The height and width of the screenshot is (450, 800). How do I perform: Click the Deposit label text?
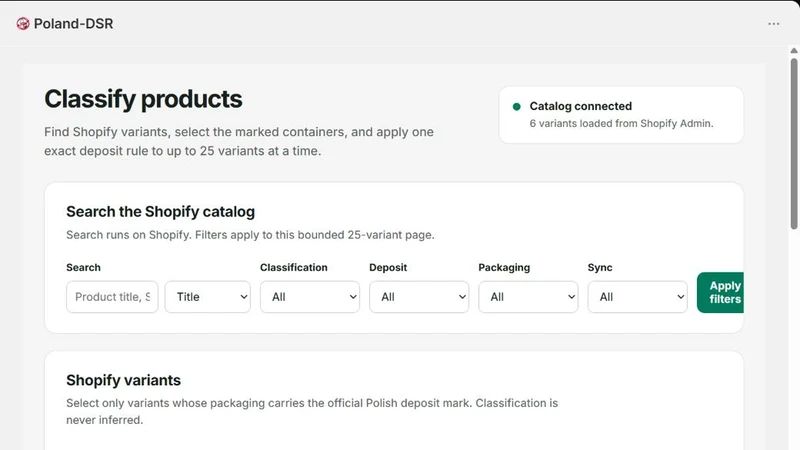click(388, 267)
